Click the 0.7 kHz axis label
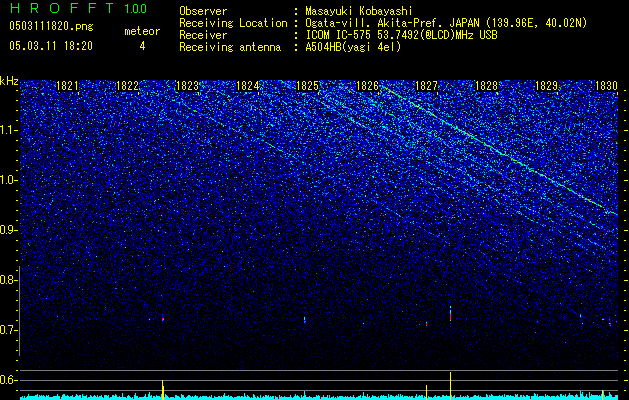The width and height of the screenshot is (629, 400). (9, 330)
